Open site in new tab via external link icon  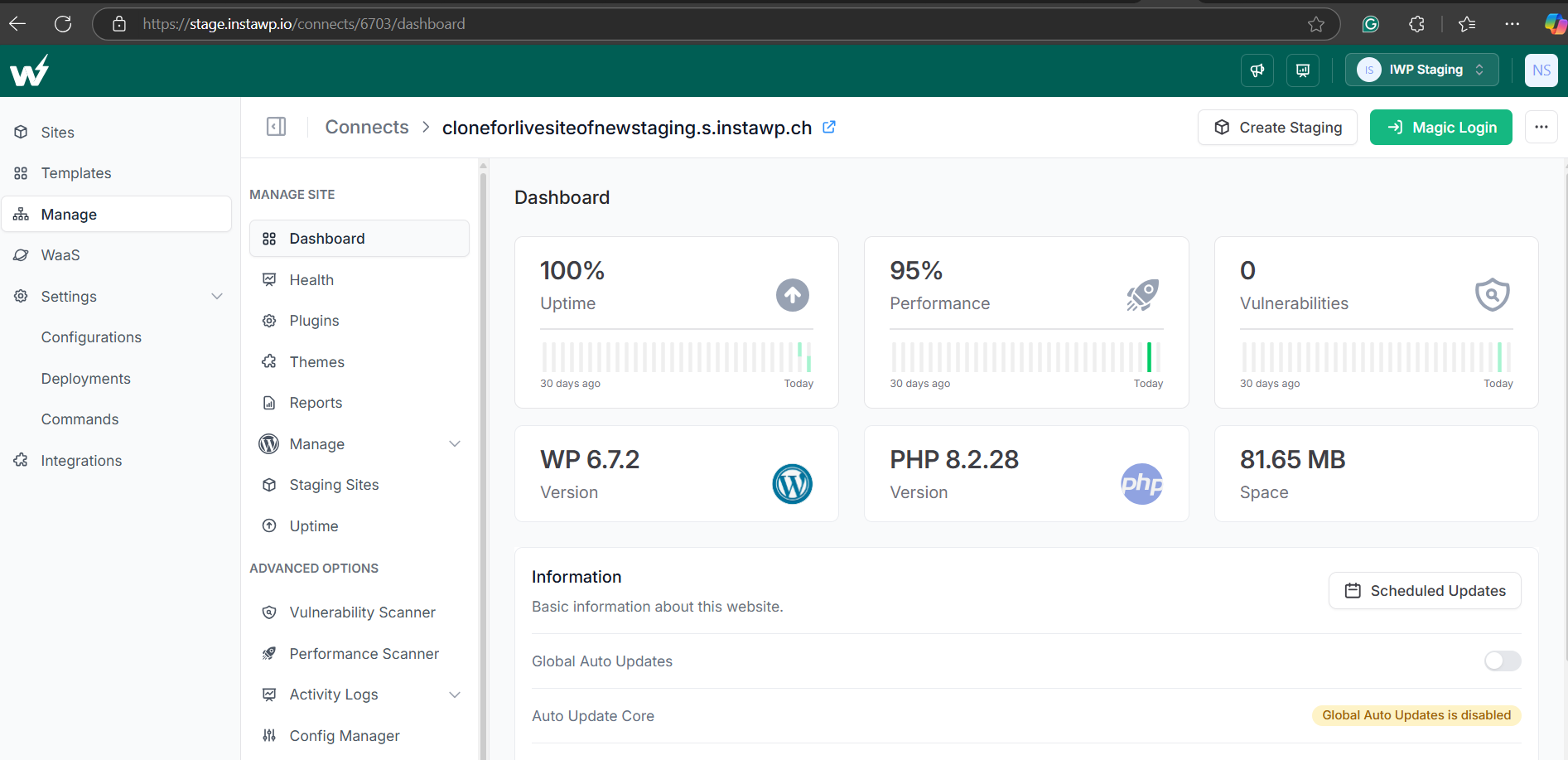[x=829, y=127]
